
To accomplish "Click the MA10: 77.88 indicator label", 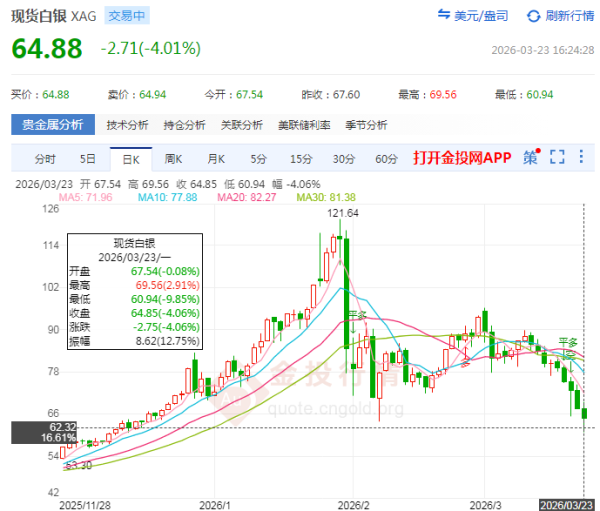I will pos(168,197).
